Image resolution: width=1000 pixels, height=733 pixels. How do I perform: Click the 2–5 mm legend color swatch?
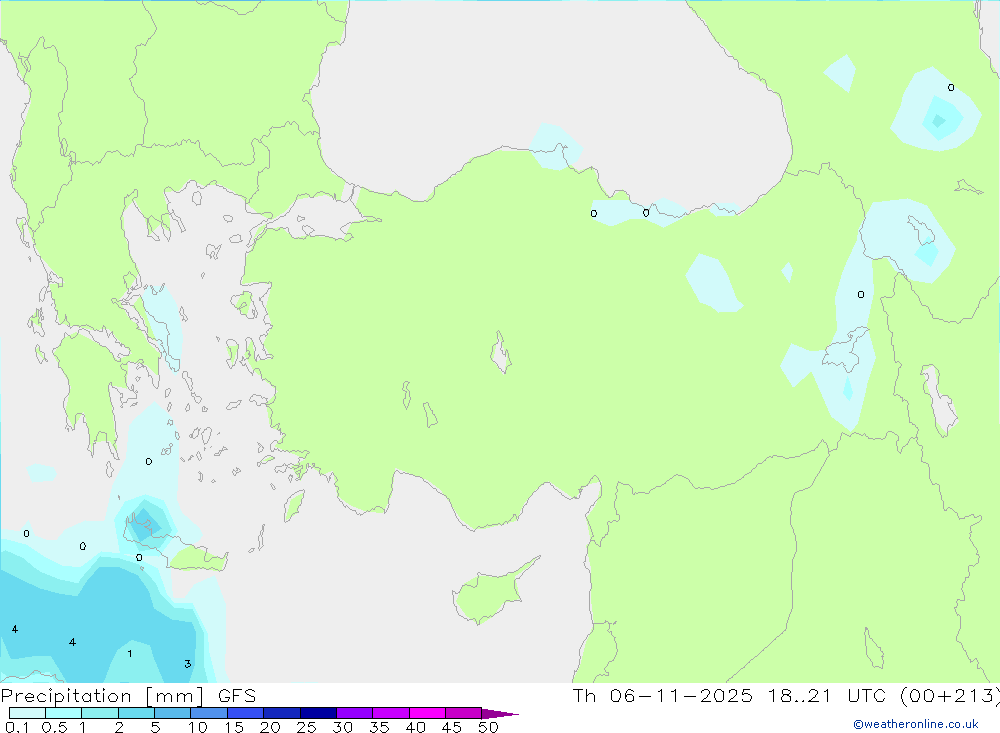pyautogui.click(x=136, y=713)
